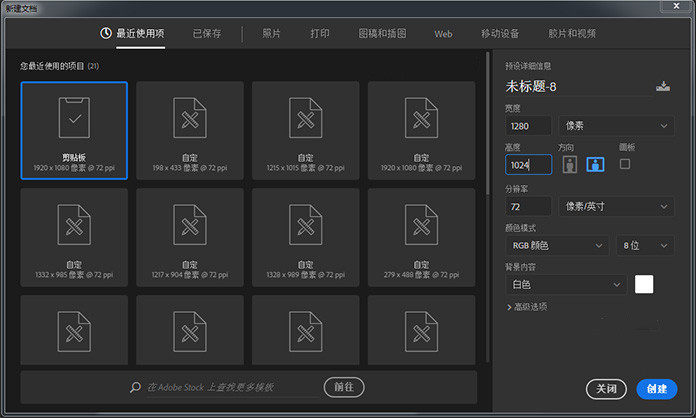Open the photo (照片) tab
Screen dimensions: 696x418
(271, 33)
